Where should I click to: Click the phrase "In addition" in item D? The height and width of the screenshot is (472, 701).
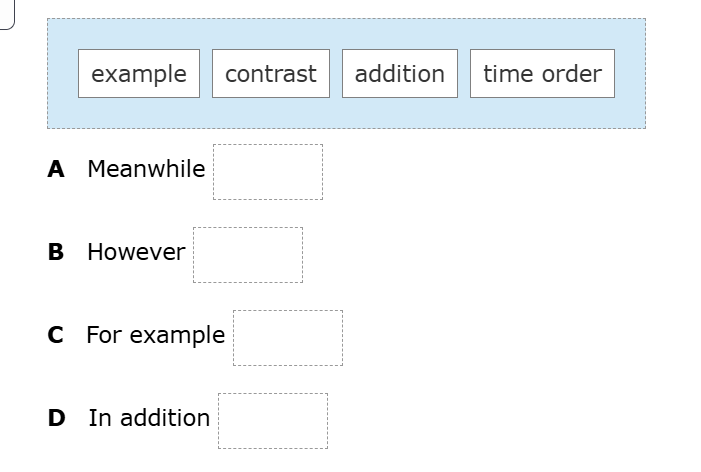[x=149, y=418]
